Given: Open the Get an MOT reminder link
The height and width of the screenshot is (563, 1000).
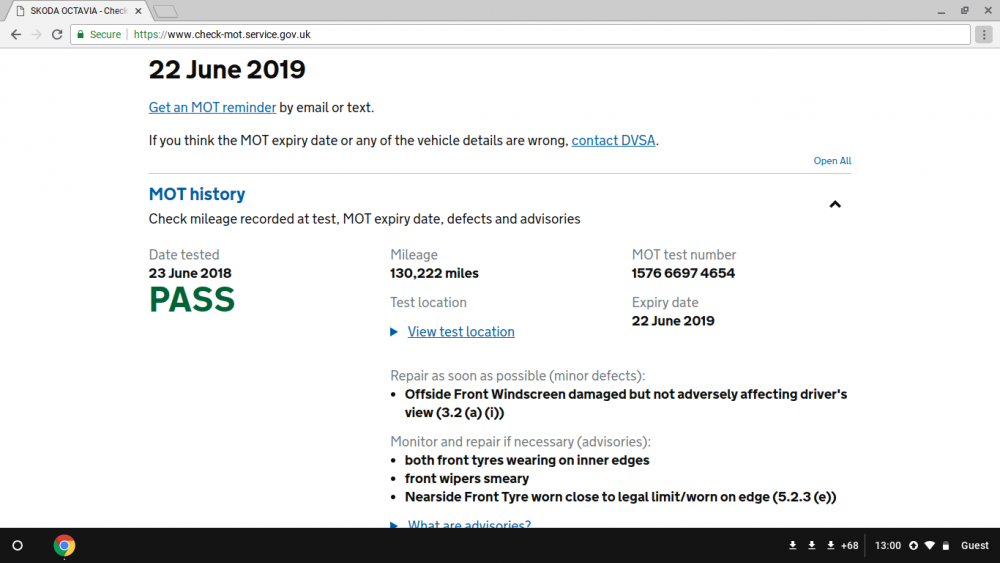Looking at the screenshot, I should point(212,107).
